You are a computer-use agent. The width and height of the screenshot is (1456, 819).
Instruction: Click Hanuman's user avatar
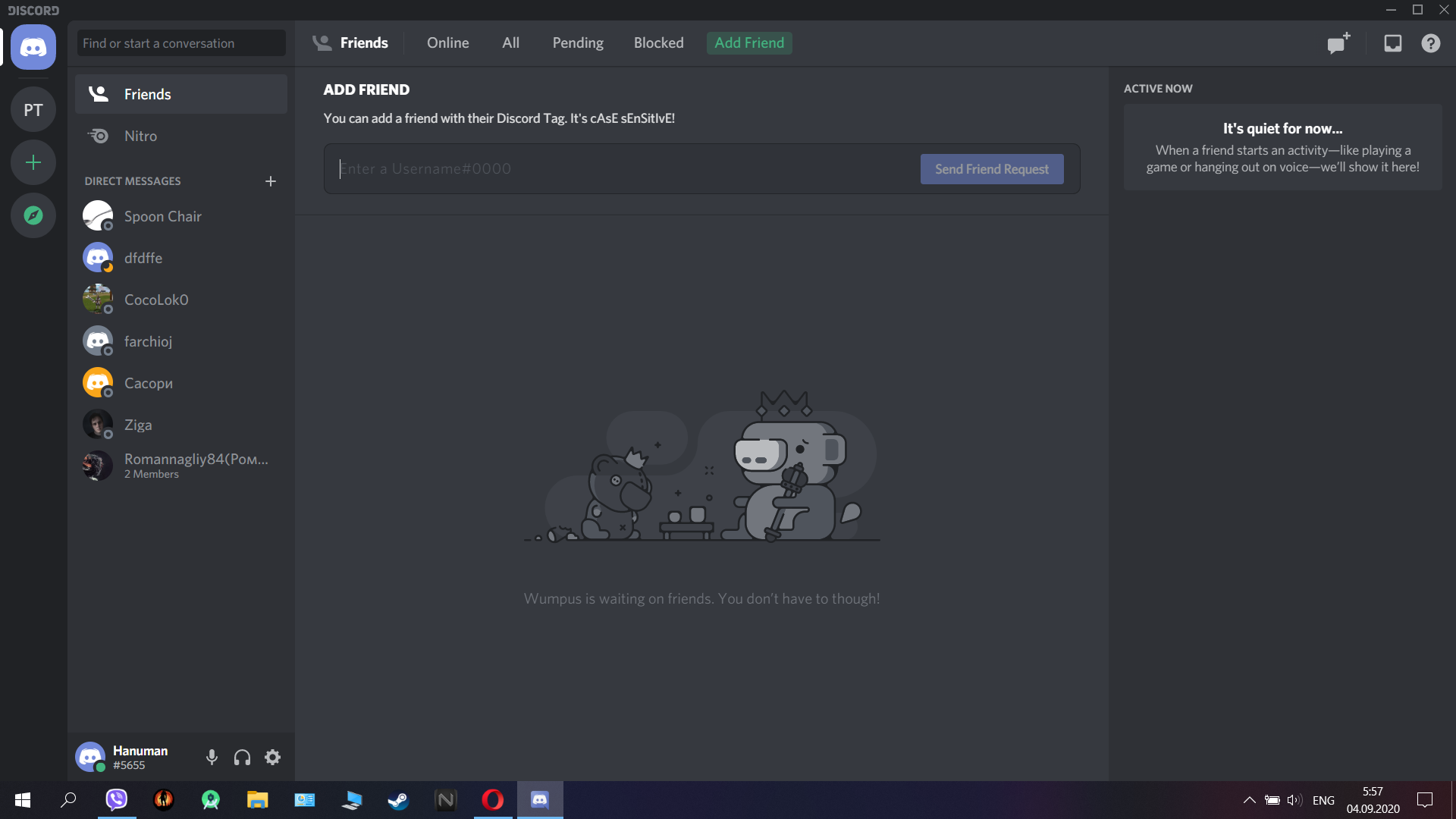90,757
